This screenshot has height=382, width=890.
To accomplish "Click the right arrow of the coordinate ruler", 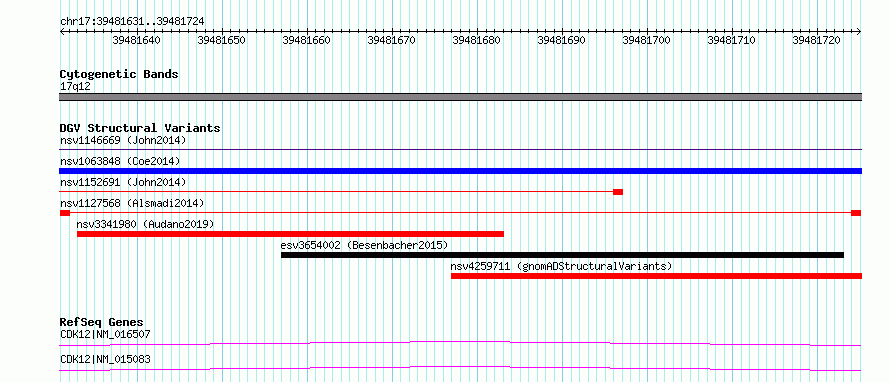I will click(x=859, y=32).
